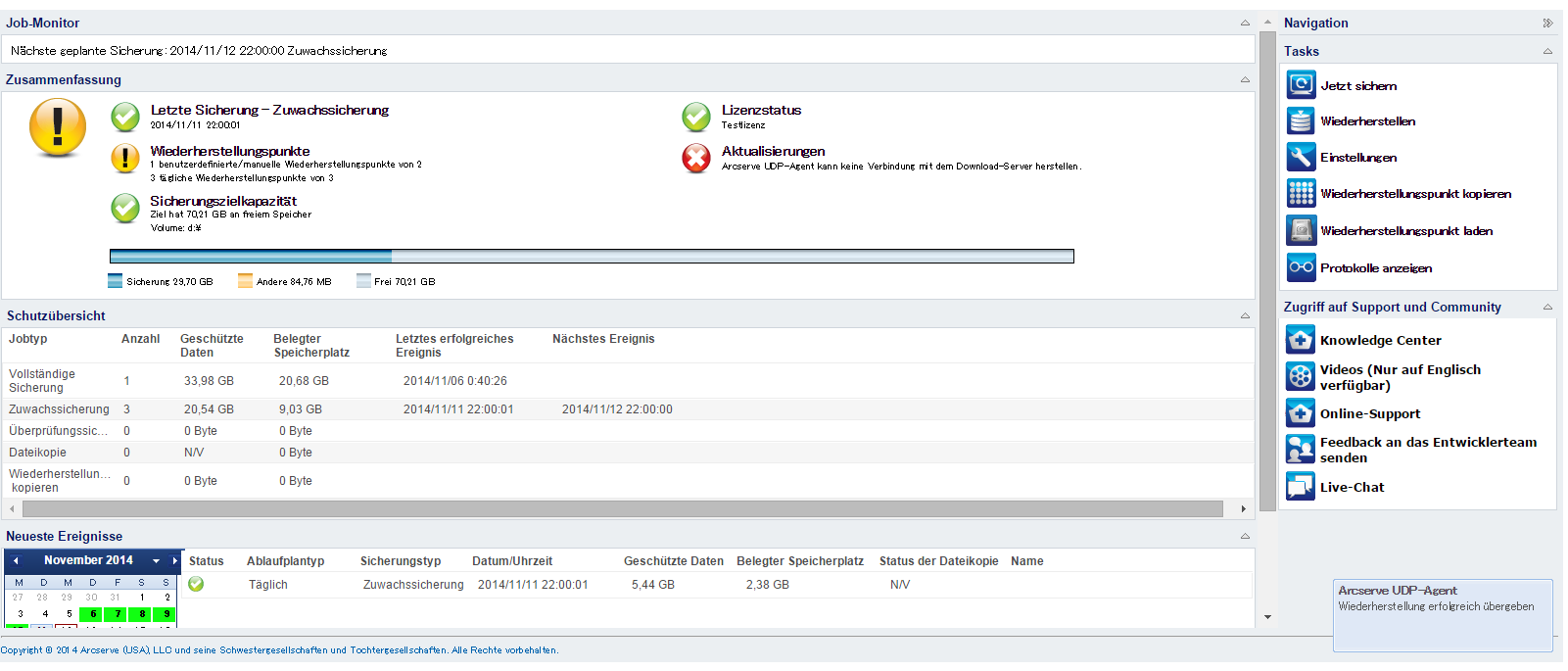The width and height of the screenshot is (1568, 671).
Task: Select November 9 in the calendar
Action: (166, 614)
